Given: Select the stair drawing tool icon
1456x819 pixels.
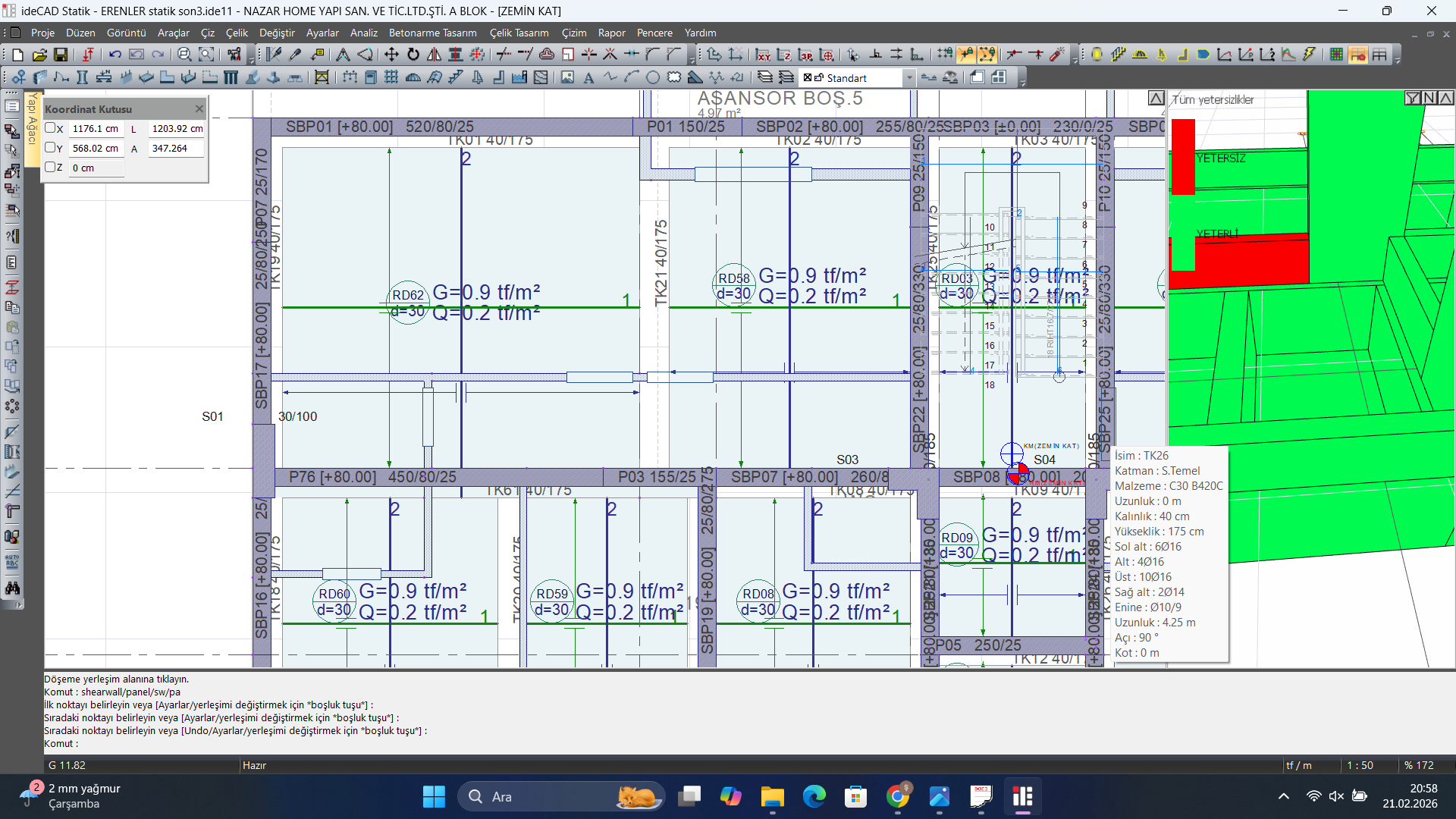Looking at the screenshot, I should click(x=456, y=77).
